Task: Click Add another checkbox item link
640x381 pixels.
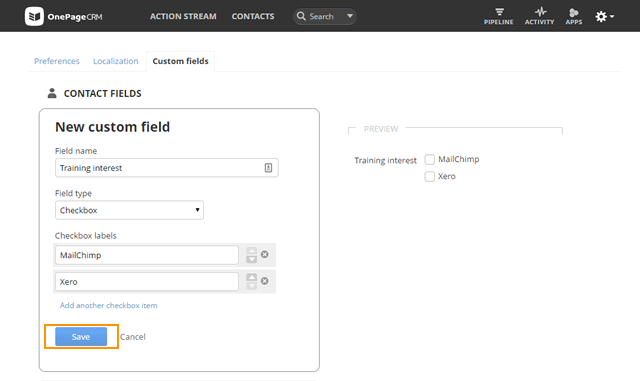Action: 109,305
